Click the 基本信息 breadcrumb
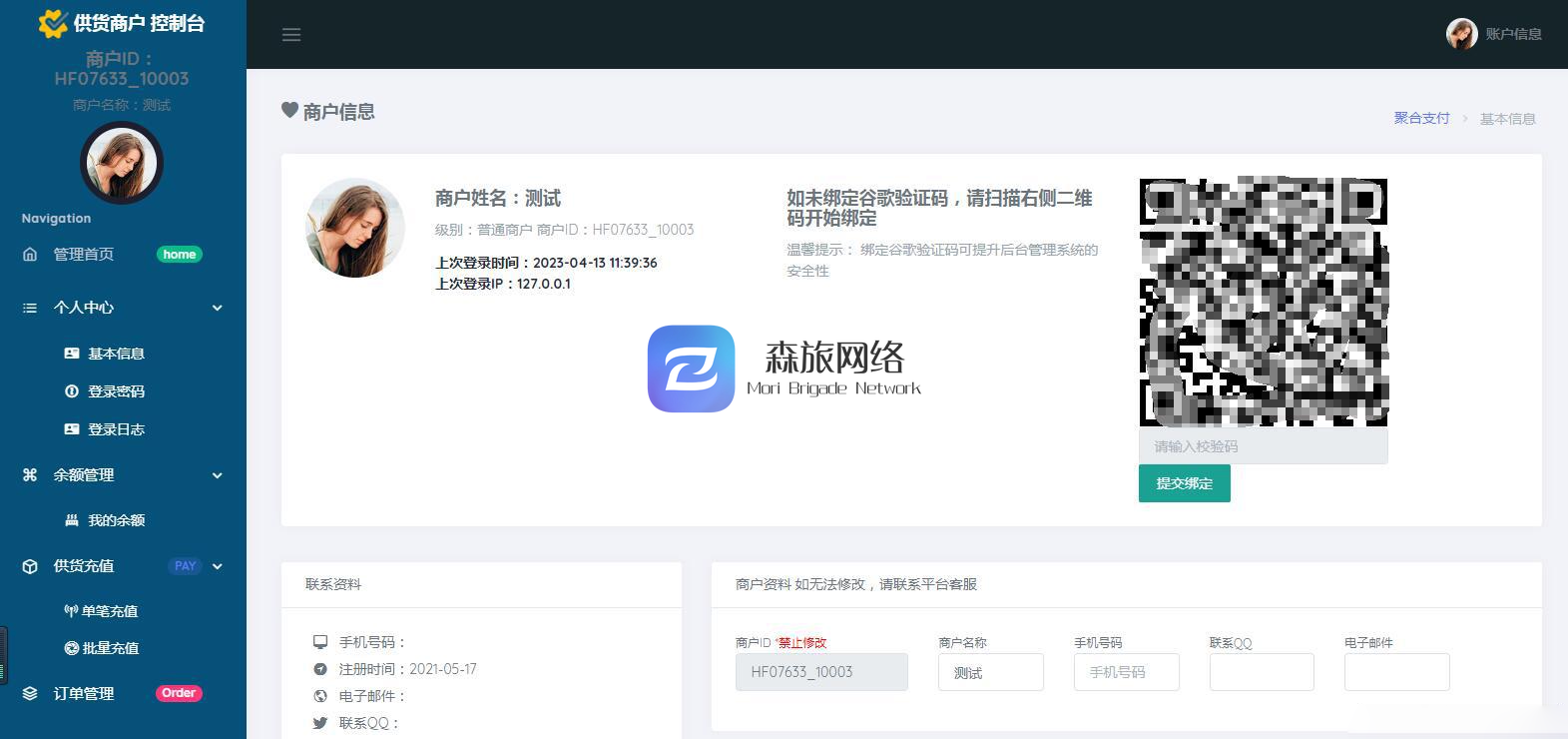The height and width of the screenshot is (739, 1568). [1507, 119]
